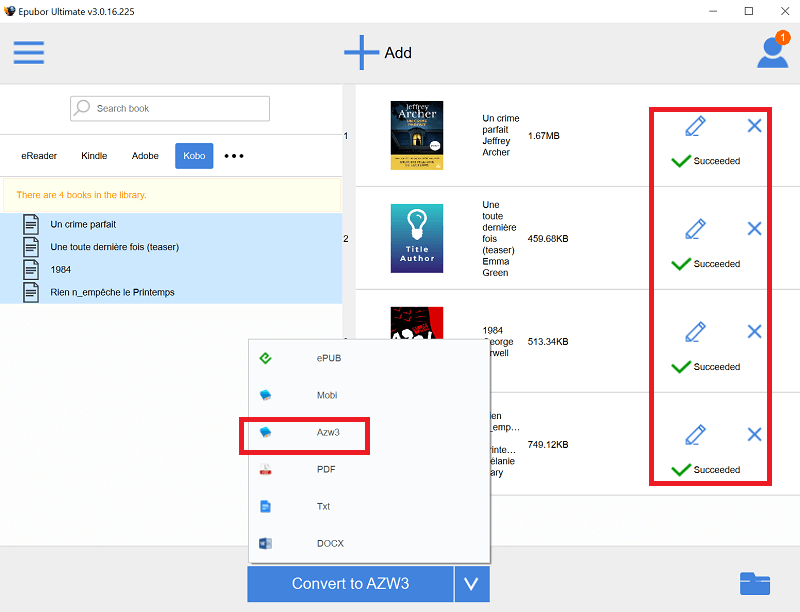Edit metadata for the 749.12KB book

pos(695,435)
